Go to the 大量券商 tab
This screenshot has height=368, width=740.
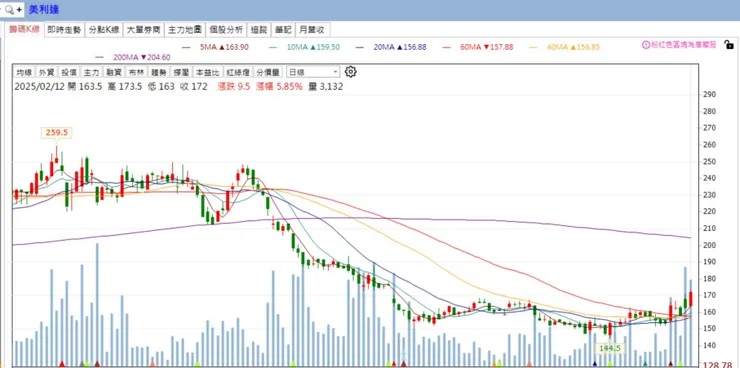(x=143, y=30)
